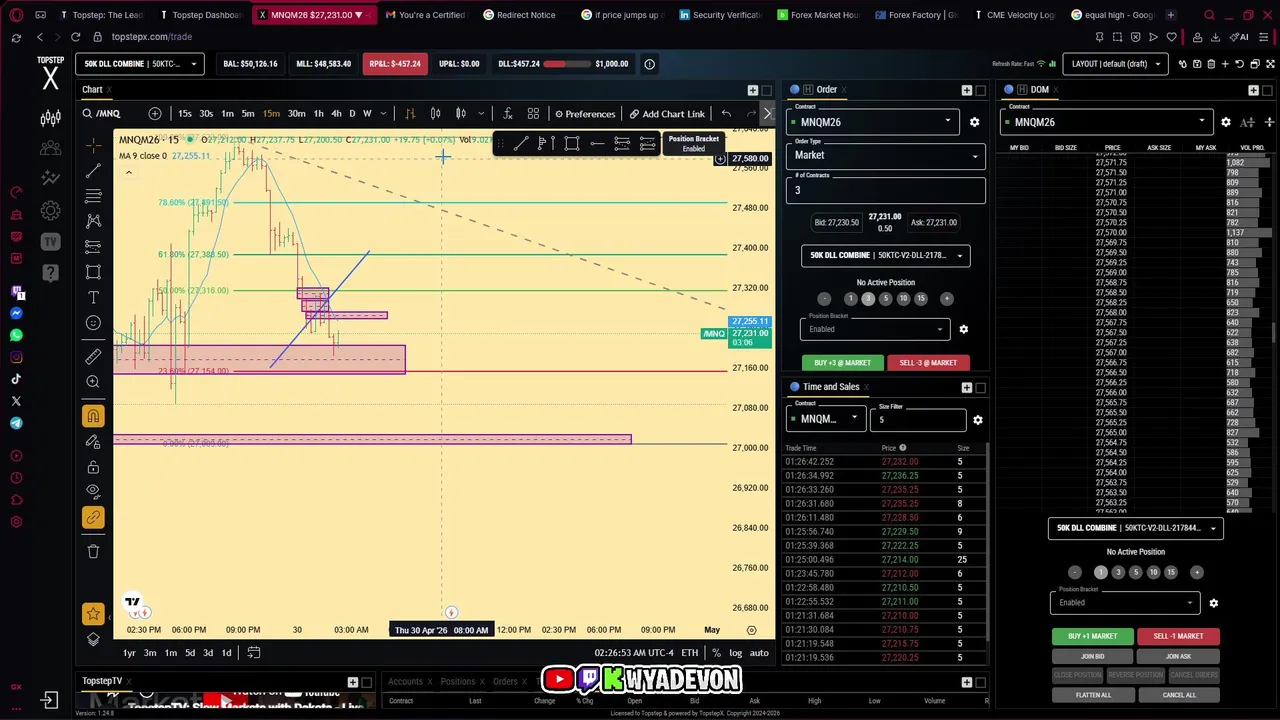Open Position Bracket settings gear in Order panel
The image size is (1280, 720).
coord(964,329)
